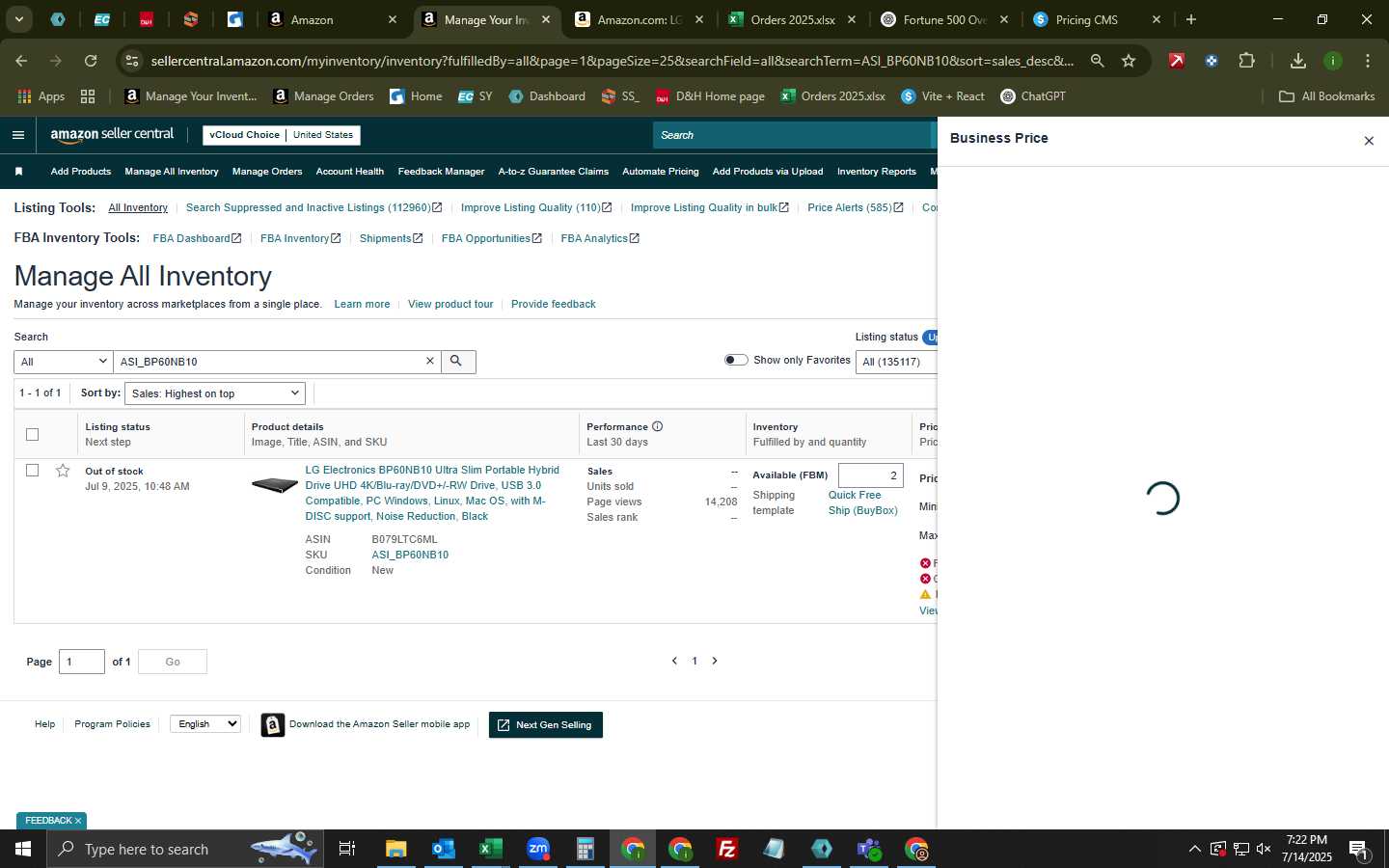This screenshot has width=1389, height=868.
Task: Open Feedback Manager menu item
Action: [441, 172]
